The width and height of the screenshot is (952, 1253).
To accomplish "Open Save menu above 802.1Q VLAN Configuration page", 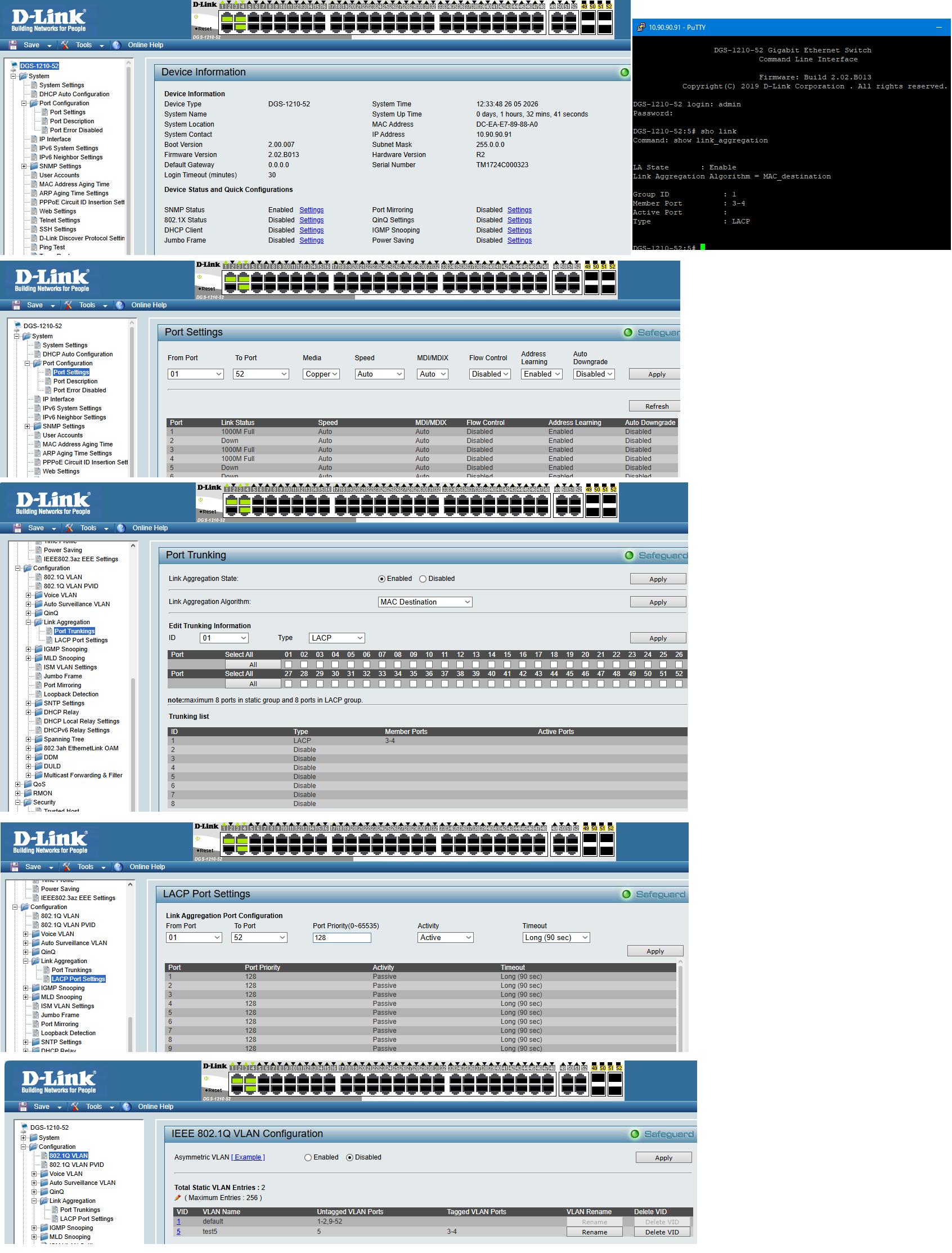I will point(42,1107).
